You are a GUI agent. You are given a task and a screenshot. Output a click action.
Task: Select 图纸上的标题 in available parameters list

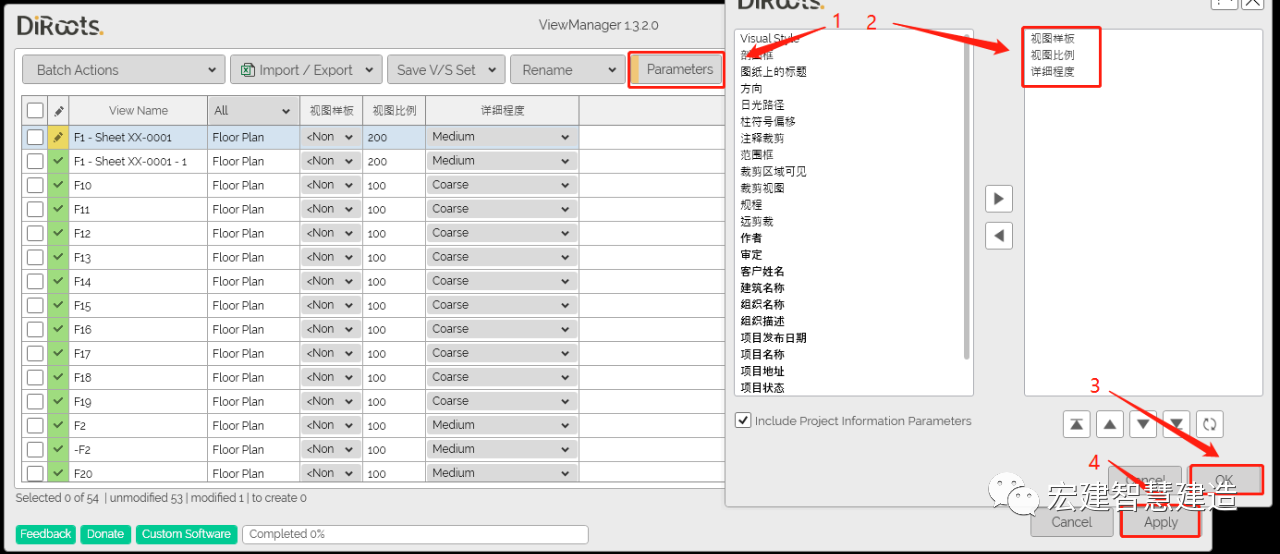773,72
